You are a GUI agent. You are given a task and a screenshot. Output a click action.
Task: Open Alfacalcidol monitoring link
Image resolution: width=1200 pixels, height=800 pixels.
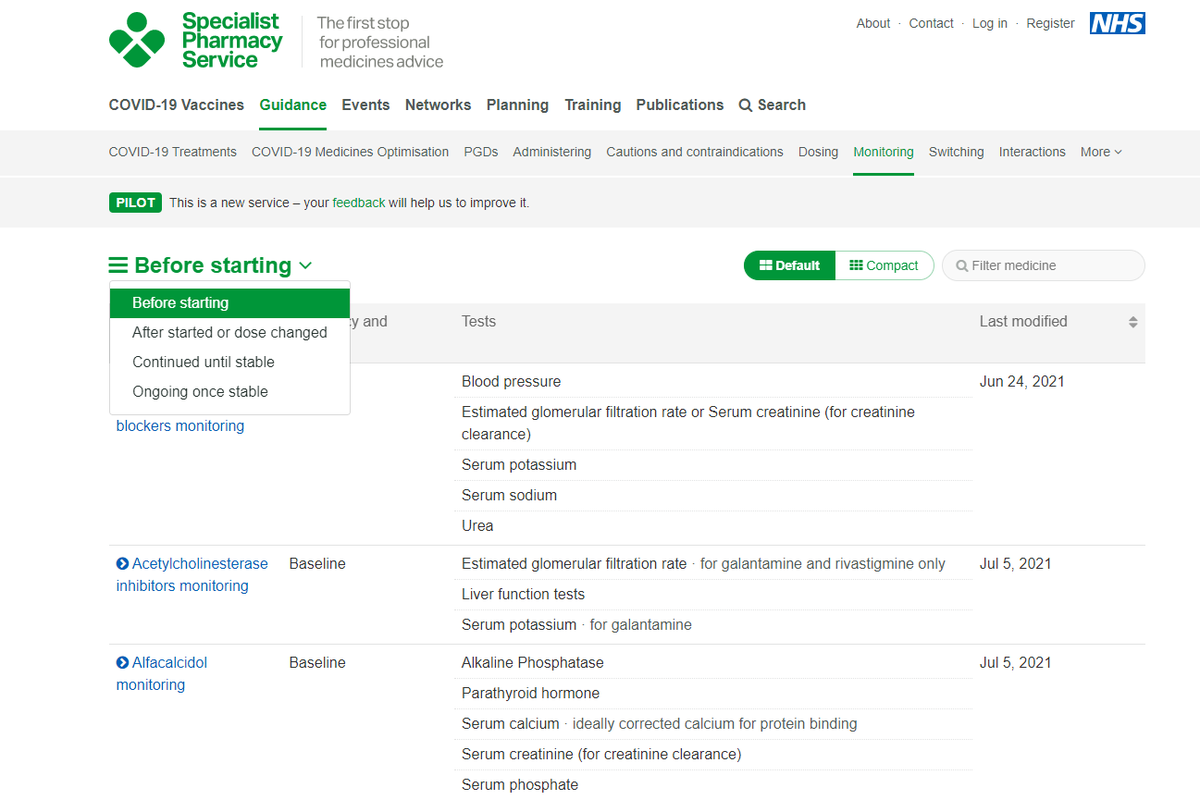click(x=162, y=674)
